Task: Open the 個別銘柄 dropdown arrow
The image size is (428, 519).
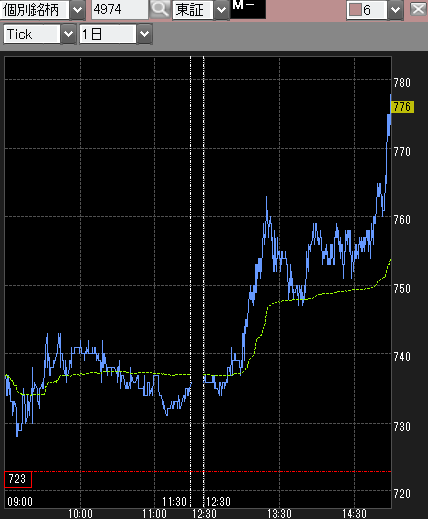Action: (77, 10)
